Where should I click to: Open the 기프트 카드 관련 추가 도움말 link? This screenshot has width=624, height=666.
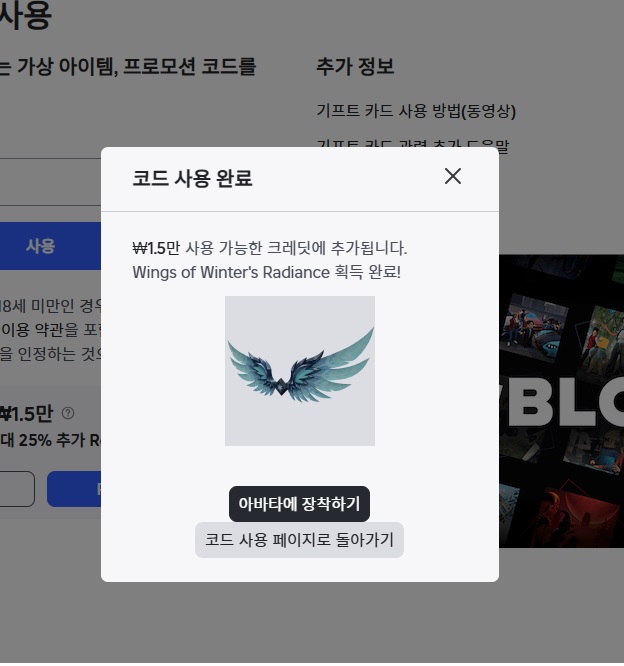click(x=412, y=145)
